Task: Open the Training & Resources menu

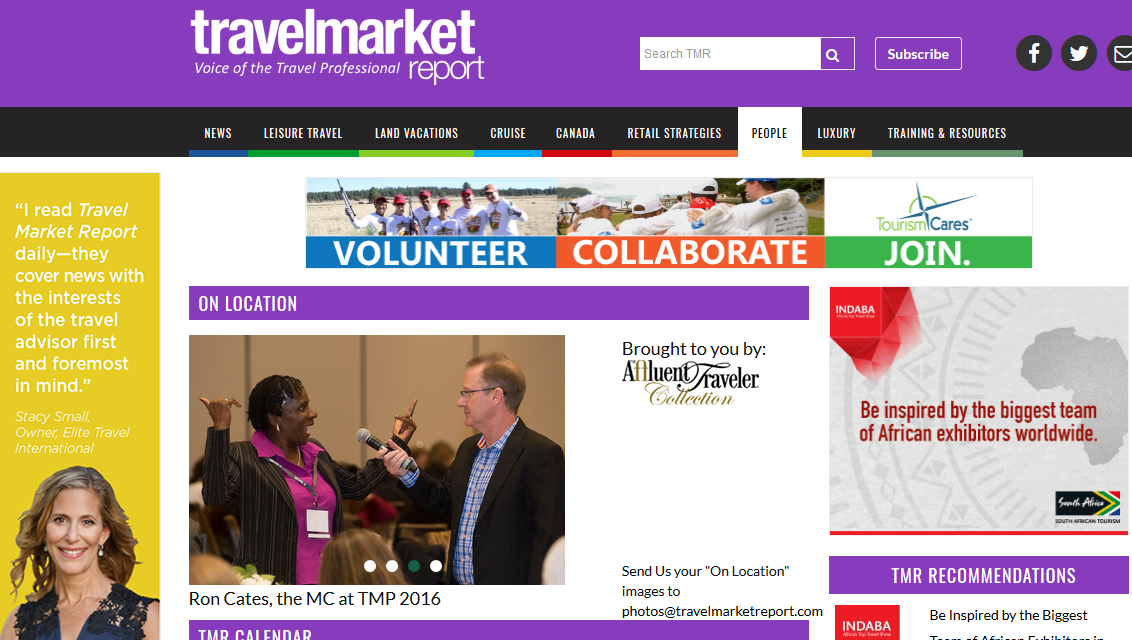Action: 947,133
